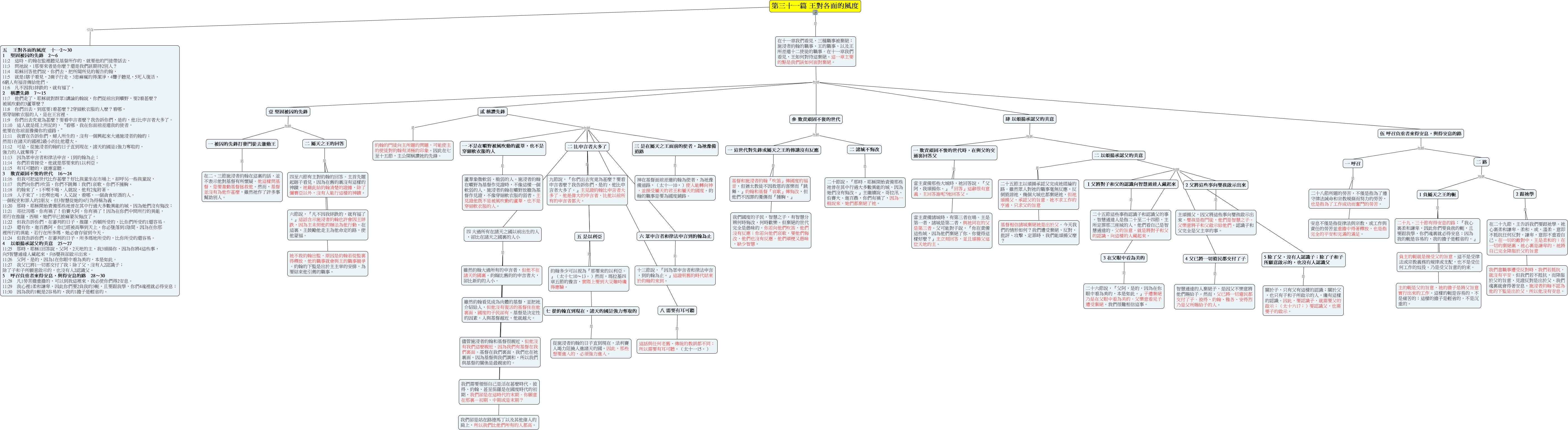
Task: Click note starting 基督和施浸者約翰『吹笛』
Action: pos(770,189)
